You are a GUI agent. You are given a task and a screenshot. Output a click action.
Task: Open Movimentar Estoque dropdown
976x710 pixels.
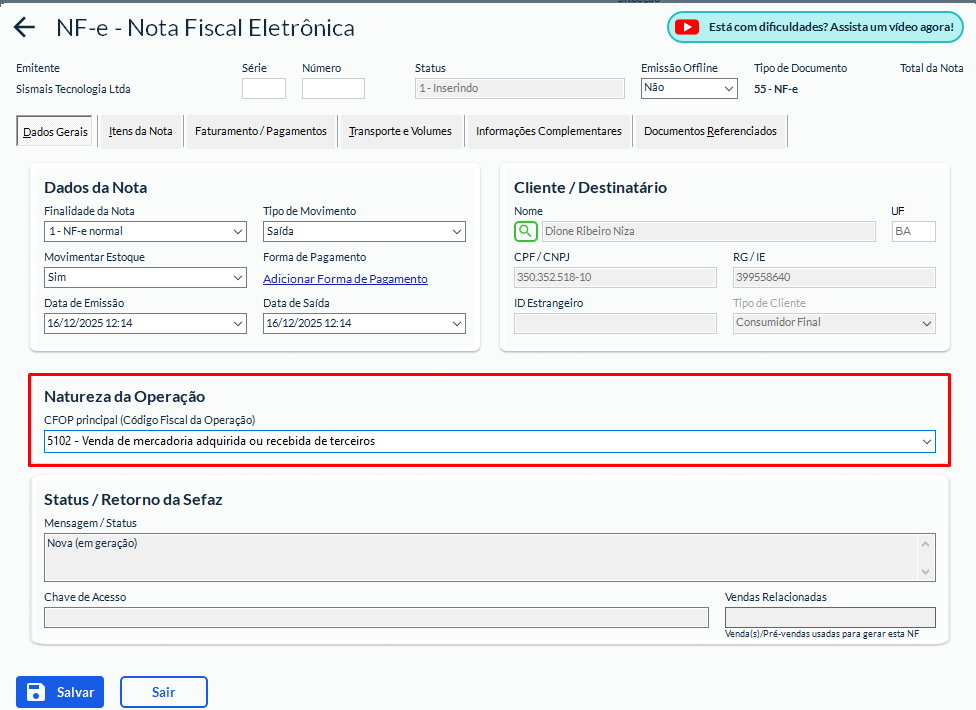[237, 278]
